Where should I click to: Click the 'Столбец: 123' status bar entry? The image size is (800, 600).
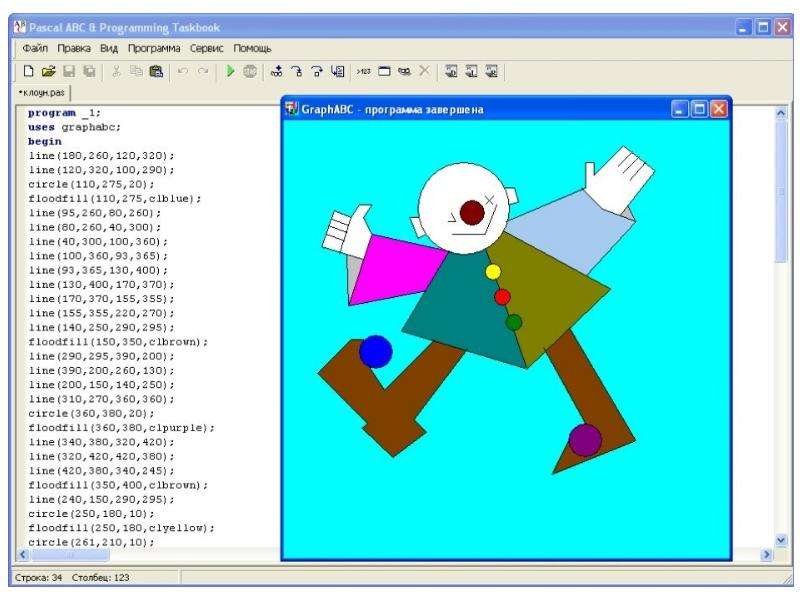(x=101, y=578)
